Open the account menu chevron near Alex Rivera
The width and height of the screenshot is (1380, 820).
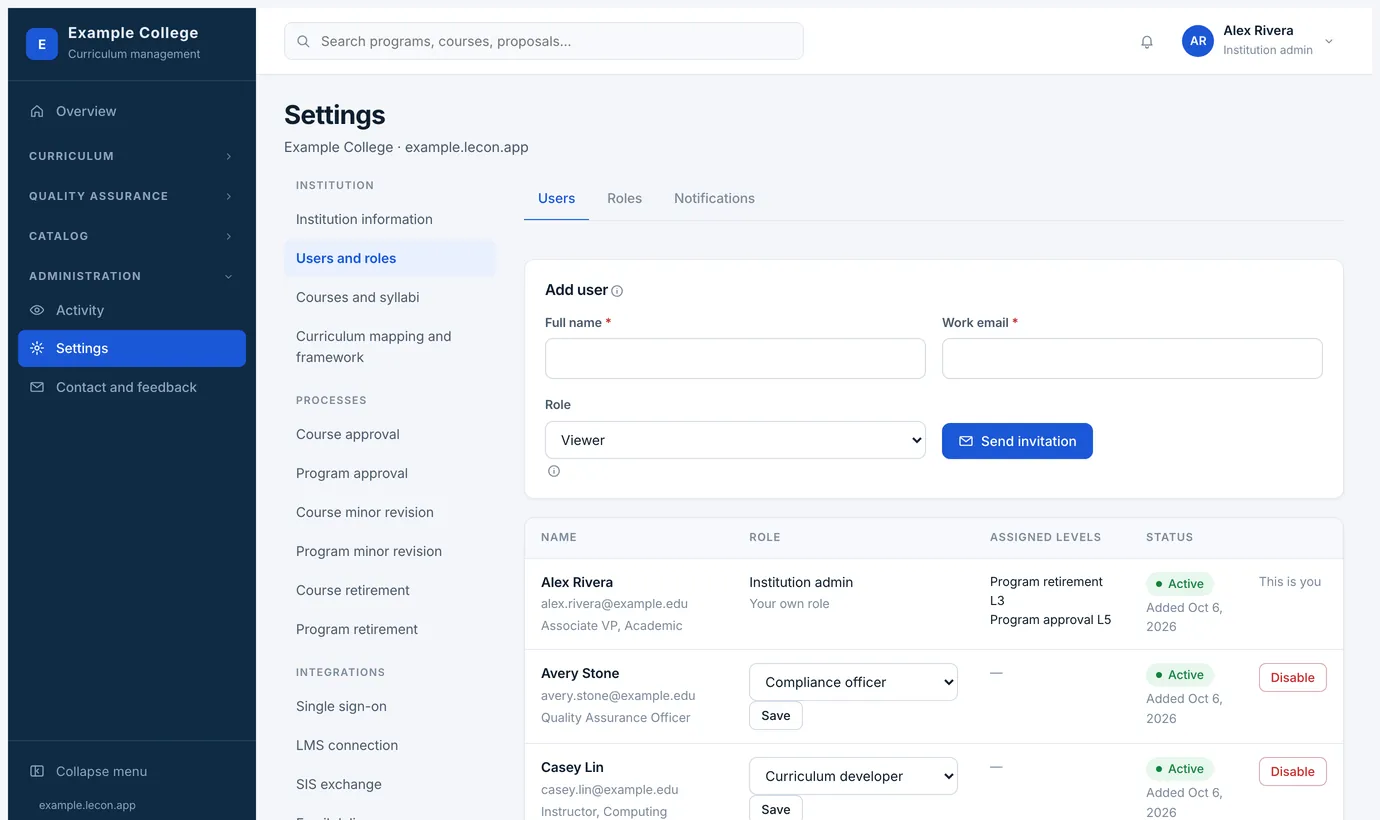(1329, 42)
